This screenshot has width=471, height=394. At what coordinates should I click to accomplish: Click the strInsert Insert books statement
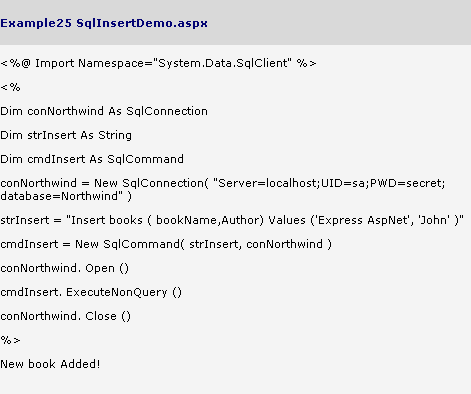(232, 220)
